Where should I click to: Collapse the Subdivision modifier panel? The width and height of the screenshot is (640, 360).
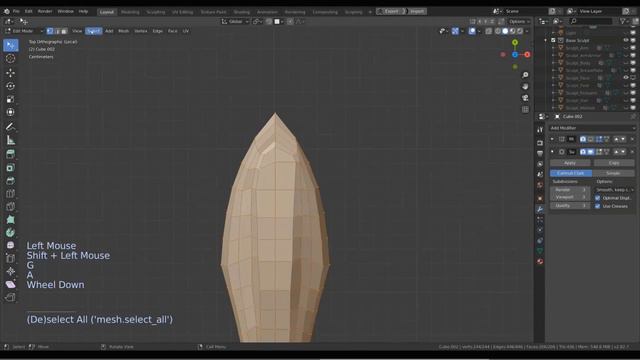pyautogui.click(x=552, y=152)
